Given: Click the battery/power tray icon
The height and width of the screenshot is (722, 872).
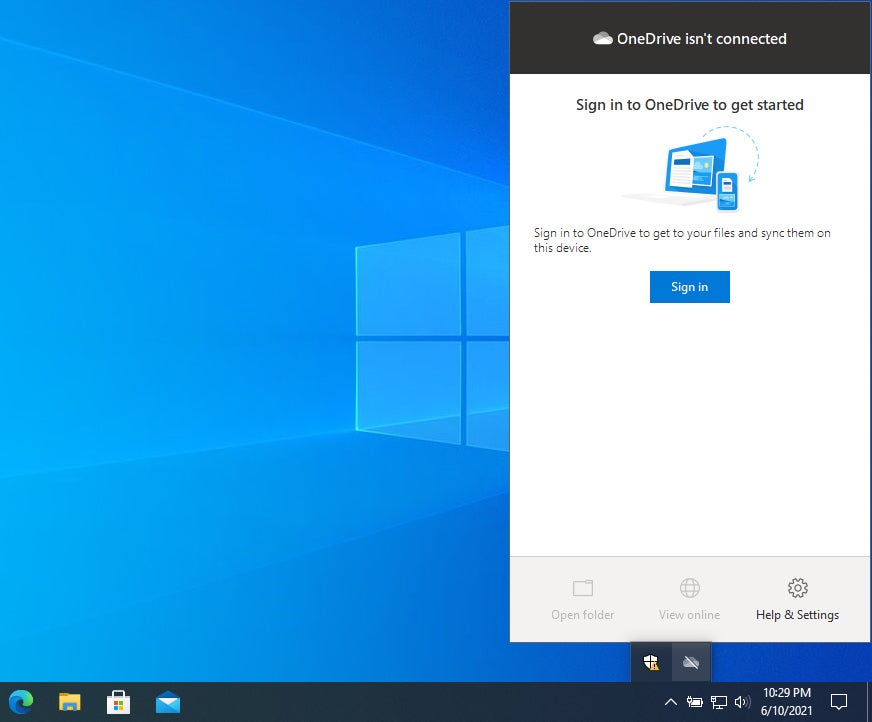Looking at the screenshot, I should (x=695, y=702).
